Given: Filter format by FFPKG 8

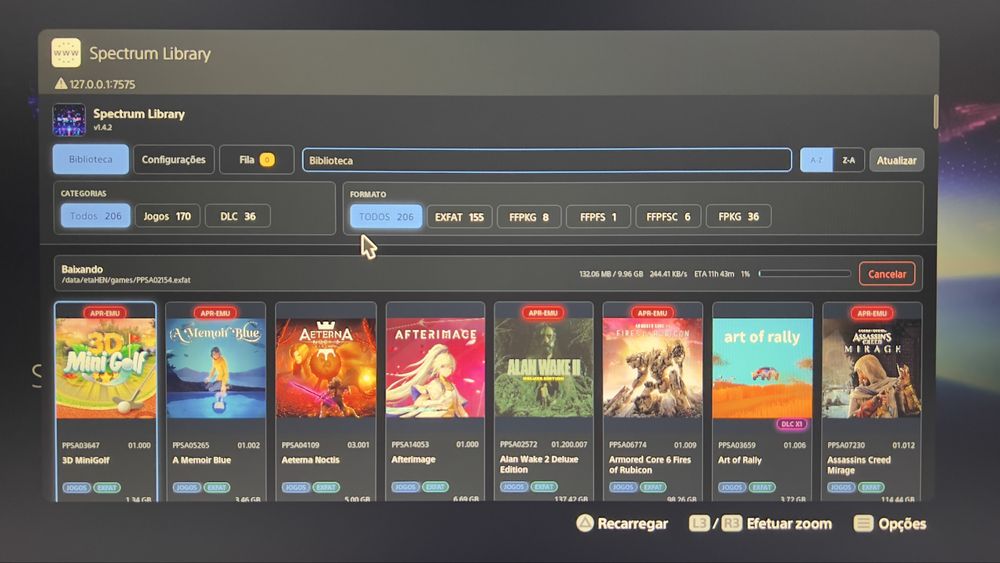Looking at the screenshot, I should pyautogui.click(x=529, y=217).
